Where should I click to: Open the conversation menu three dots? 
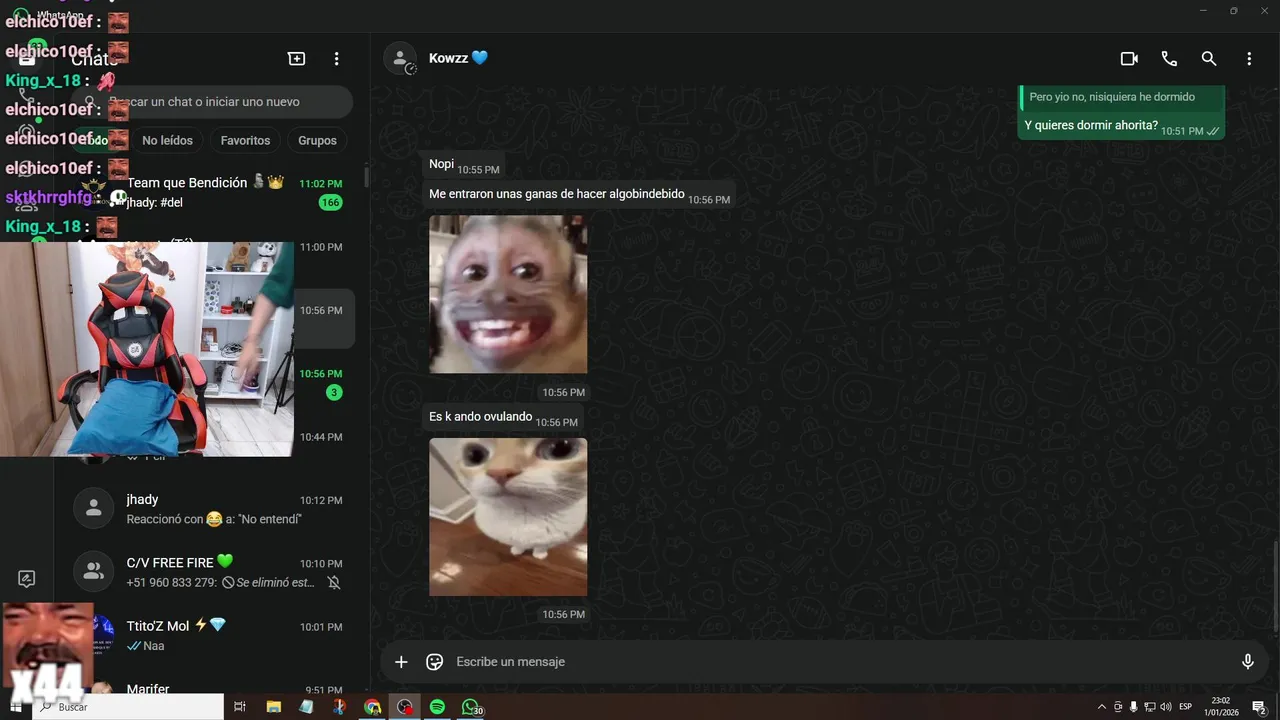pyautogui.click(x=1249, y=59)
